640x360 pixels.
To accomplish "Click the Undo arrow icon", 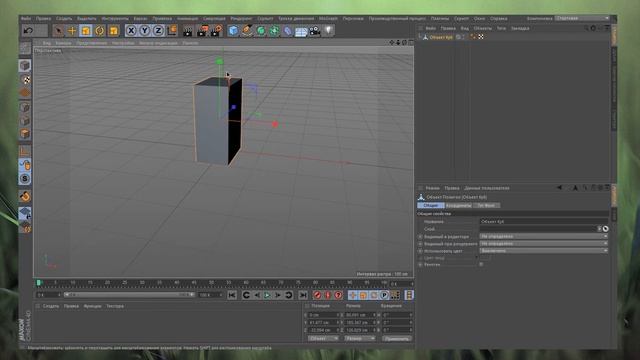I will (x=28, y=30).
